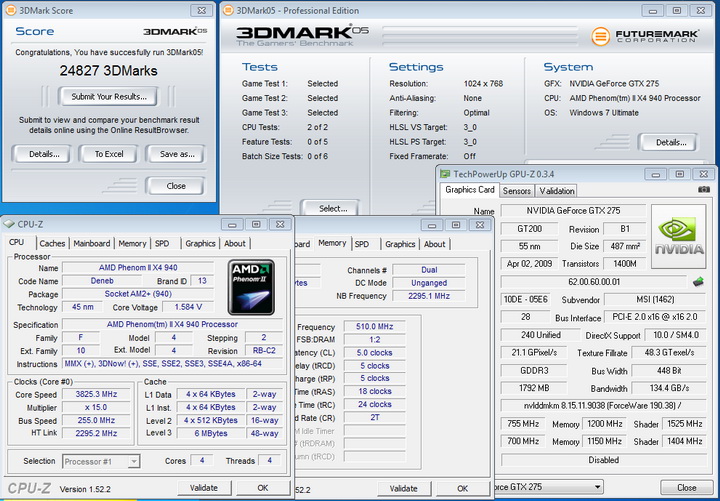Click Close button in 3DMark Score window
720x501 pixels.
(x=175, y=186)
